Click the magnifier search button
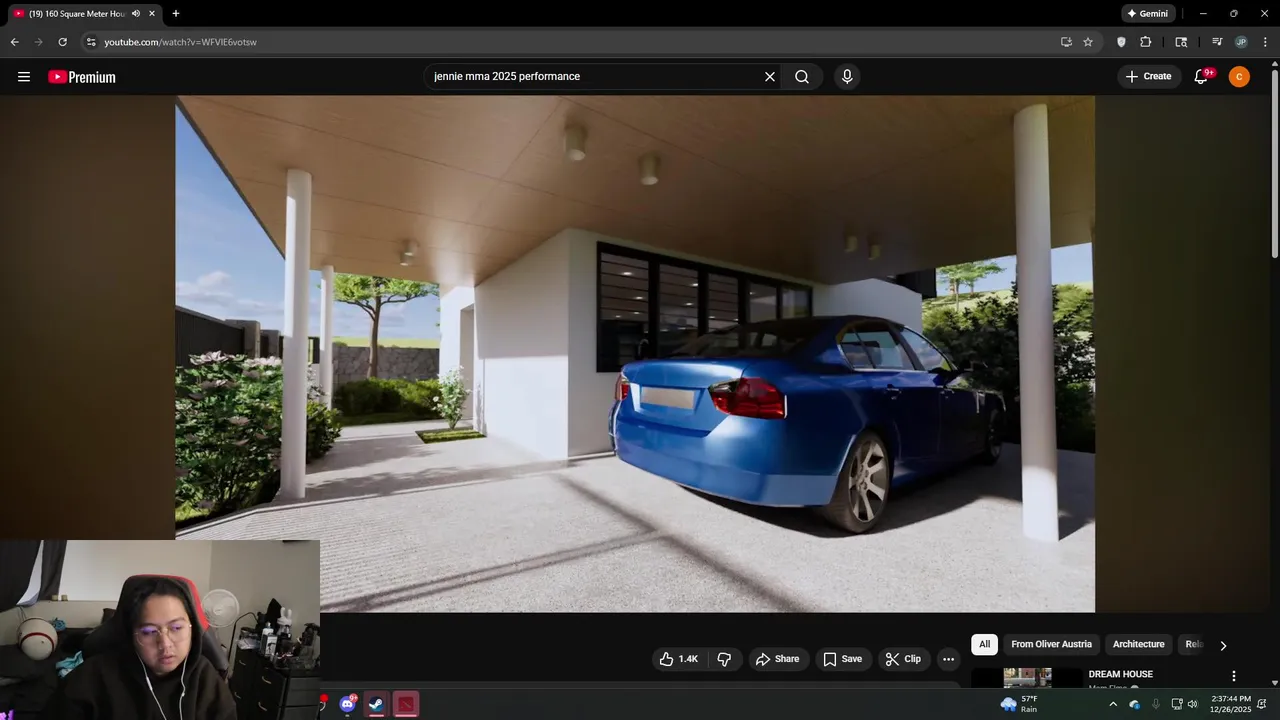The width and height of the screenshot is (1280, 720). [802, 77]
